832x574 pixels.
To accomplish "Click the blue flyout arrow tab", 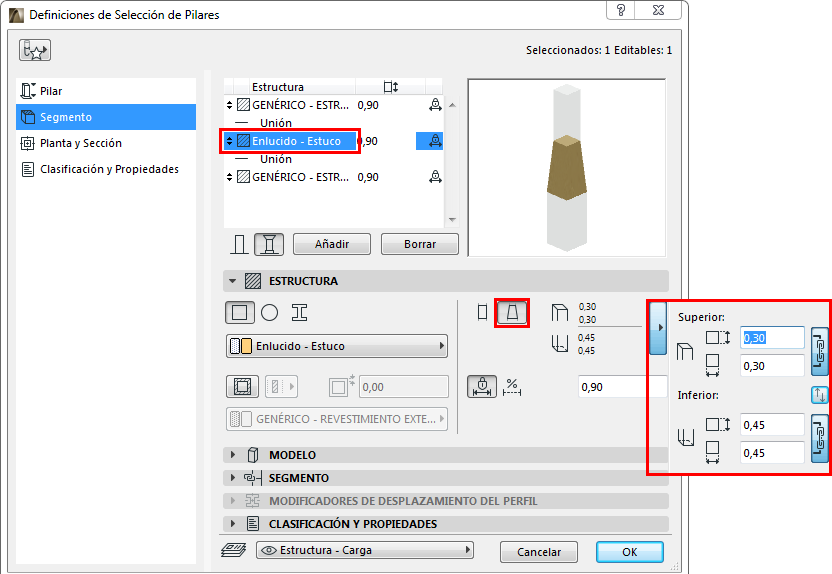I will coord(658,328).
